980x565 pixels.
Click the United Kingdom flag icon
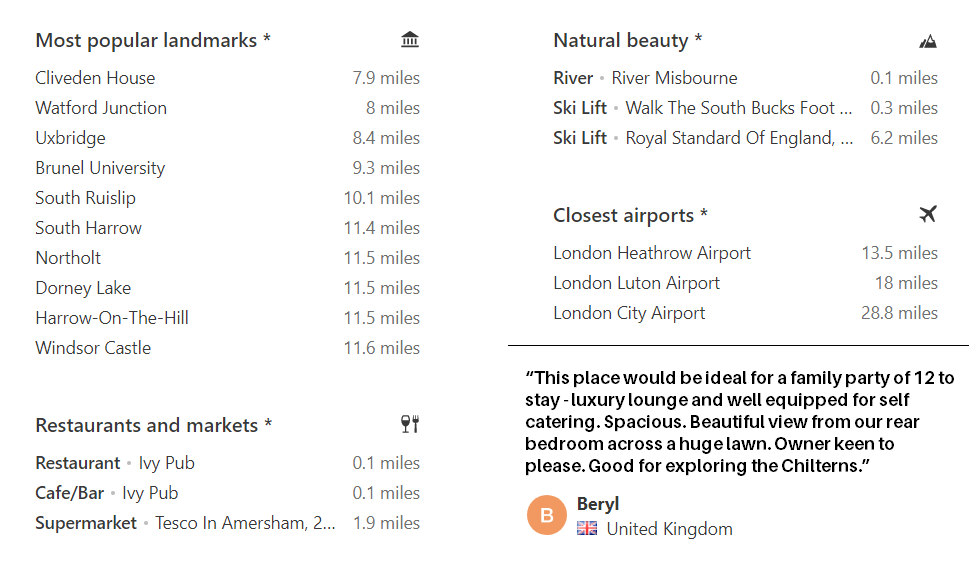point(587,529)
